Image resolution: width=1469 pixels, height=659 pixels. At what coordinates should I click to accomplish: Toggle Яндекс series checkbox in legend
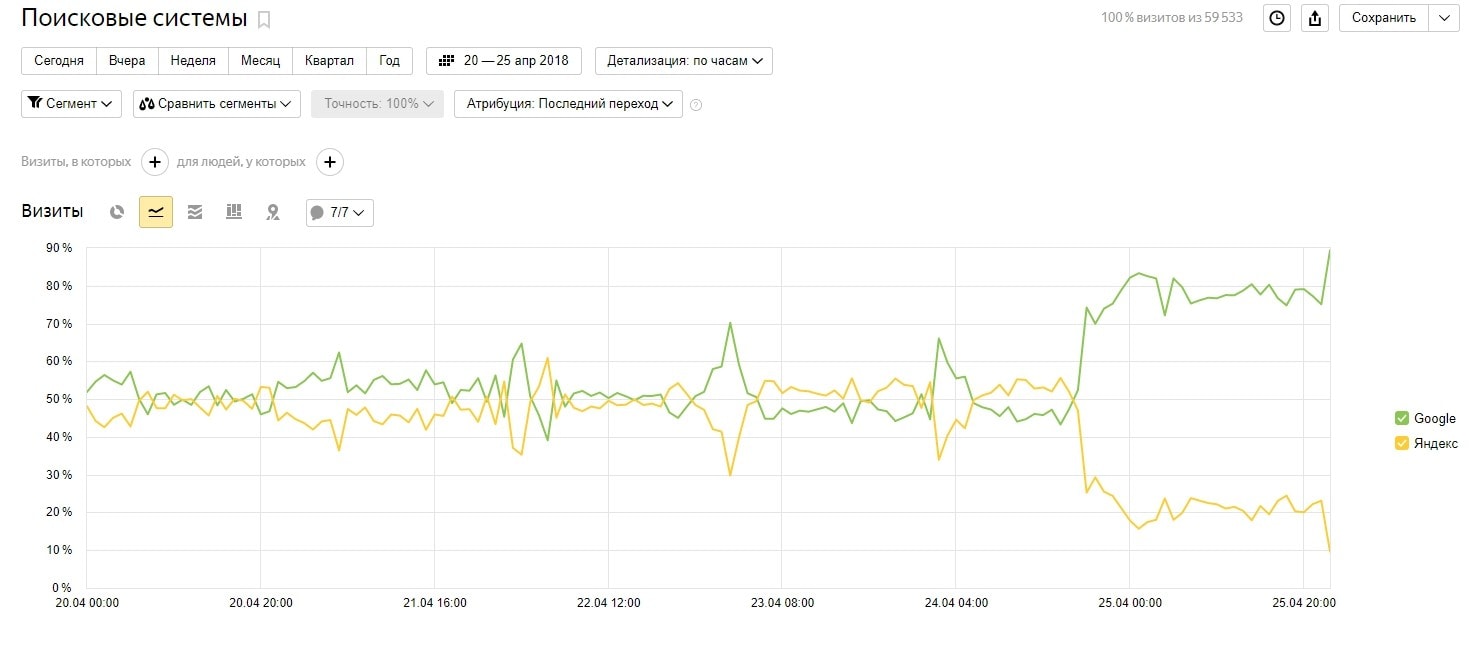(x=1401, y=444)
